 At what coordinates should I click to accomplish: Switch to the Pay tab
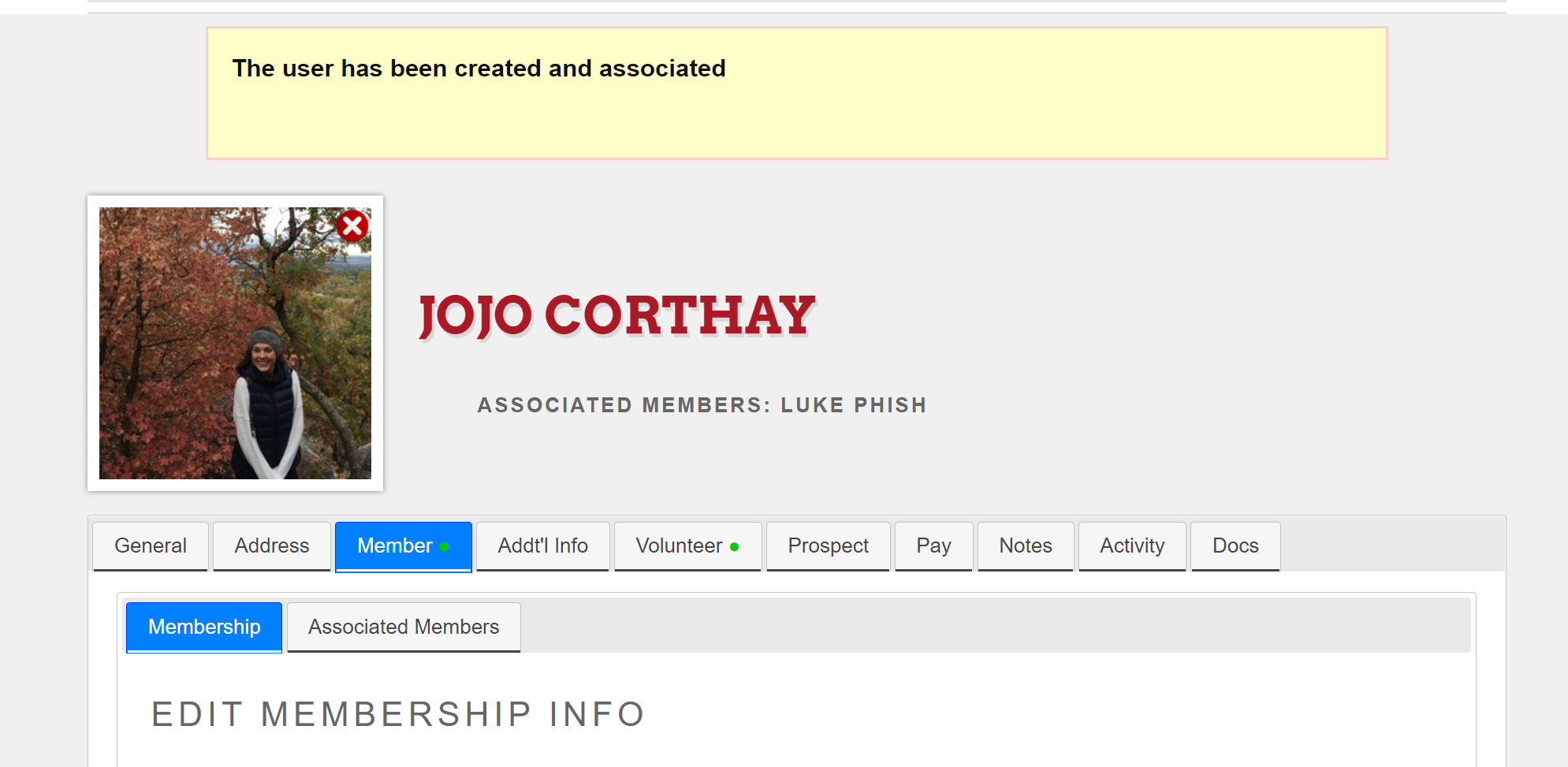(934, 546)
